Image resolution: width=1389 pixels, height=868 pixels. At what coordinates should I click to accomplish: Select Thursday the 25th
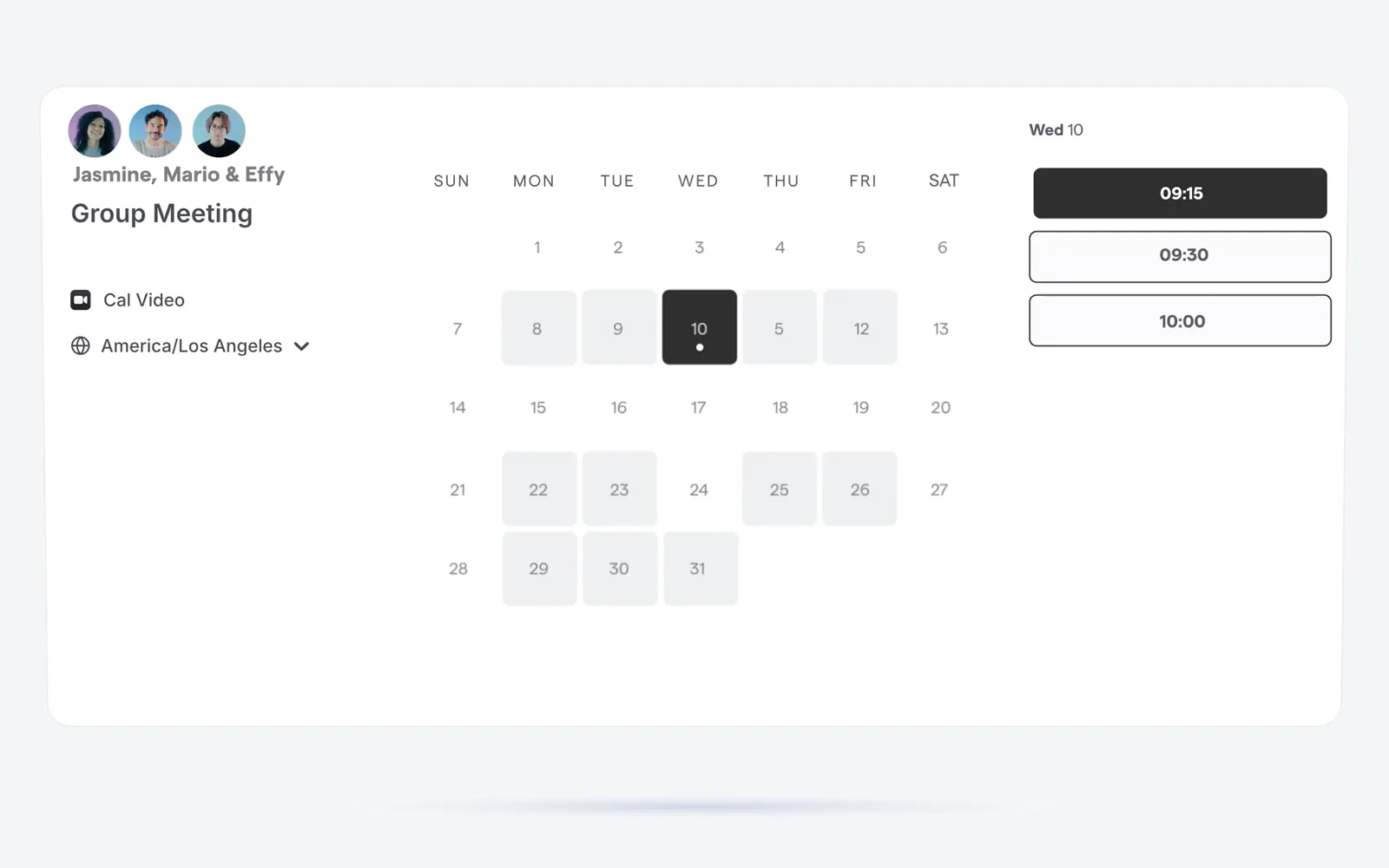pyautogui.click(x=780, y=489)
